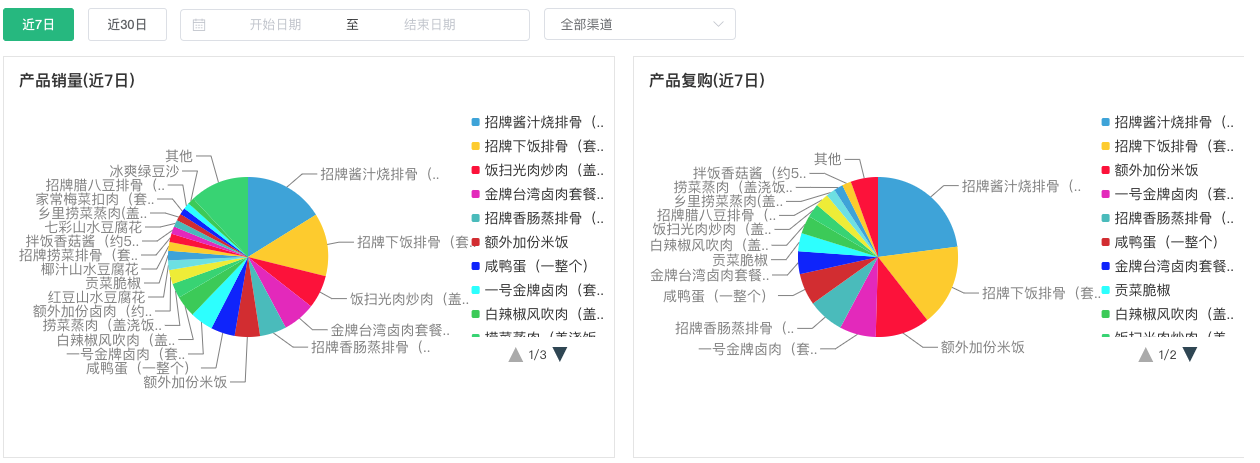The height and width of the screenshot is (463, 1260).
Task: Click blue 招牌酱汁烧排骨 legend marker in sales chart
Action: pos(476,122)
